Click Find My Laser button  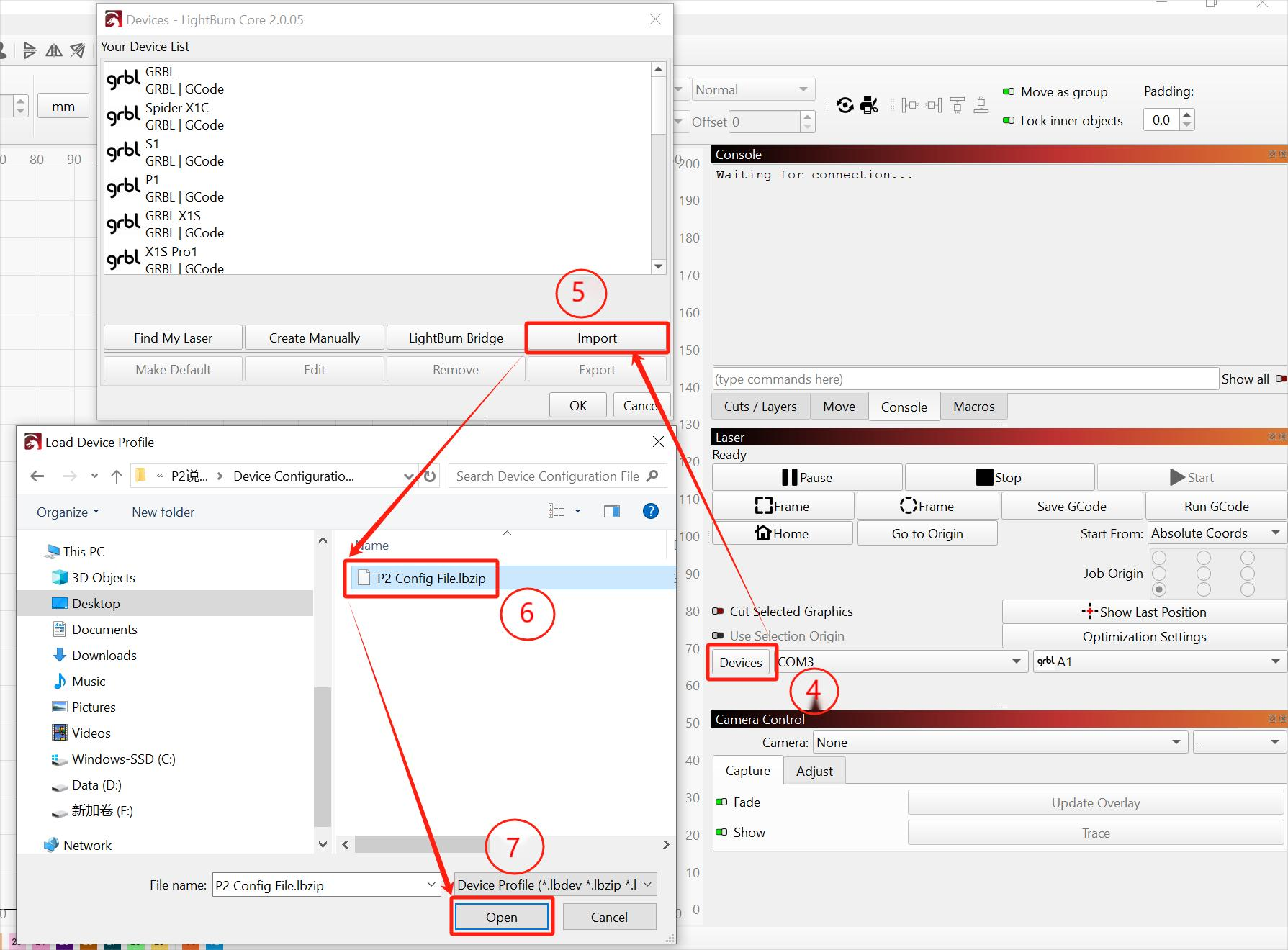173,338
